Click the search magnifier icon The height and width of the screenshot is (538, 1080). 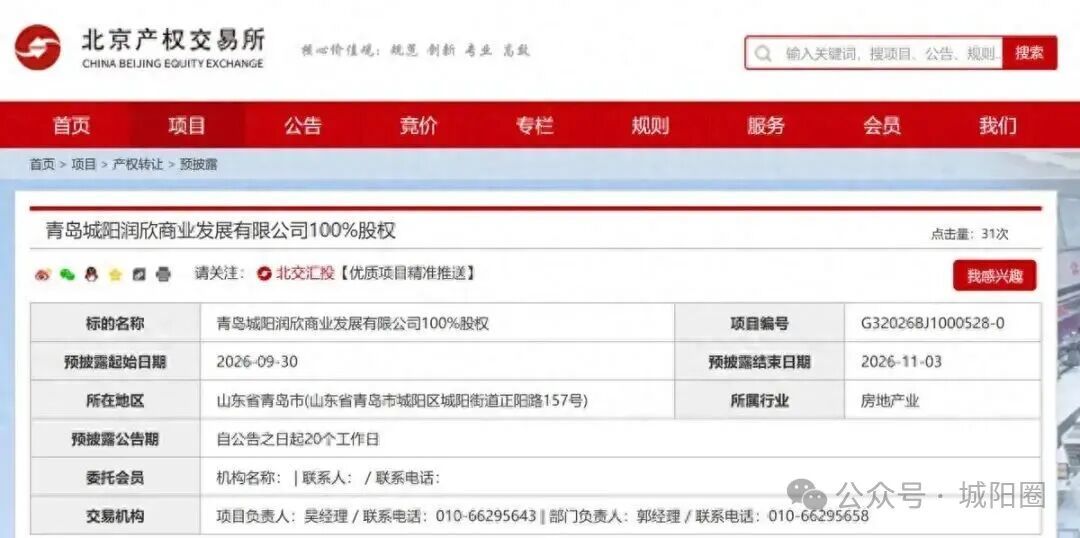click(x=762, y=54)
